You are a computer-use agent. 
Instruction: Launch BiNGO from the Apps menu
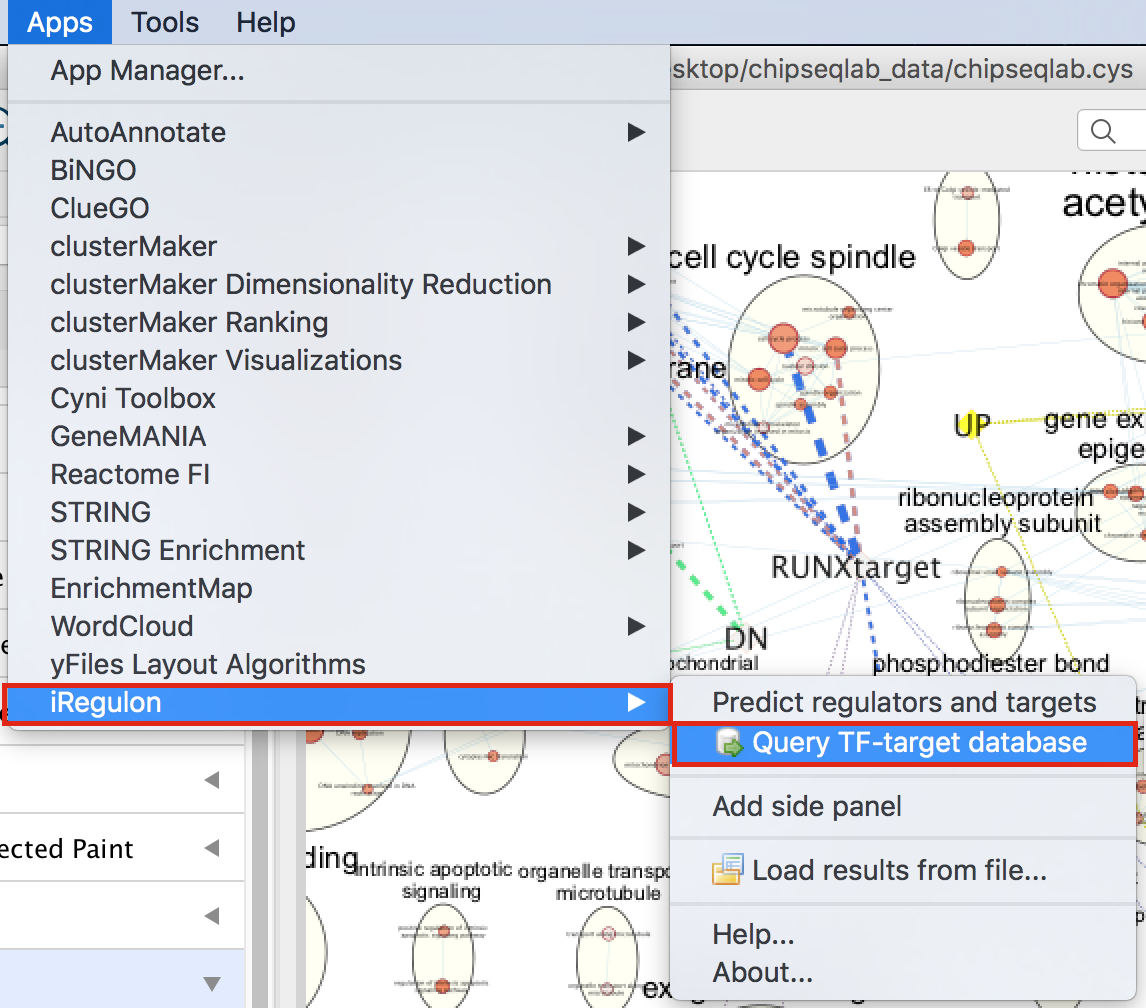pyautogui.click(x=93, y=170)
